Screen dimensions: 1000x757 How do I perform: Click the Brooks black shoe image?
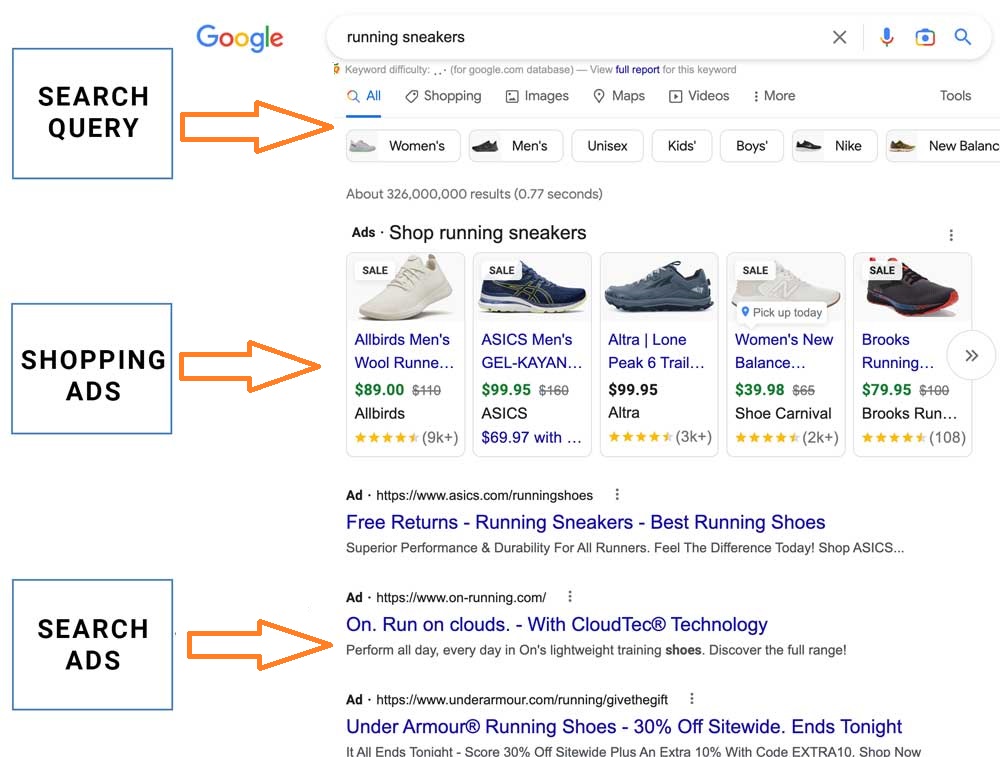pyautogui.click(x=913, y=288)
